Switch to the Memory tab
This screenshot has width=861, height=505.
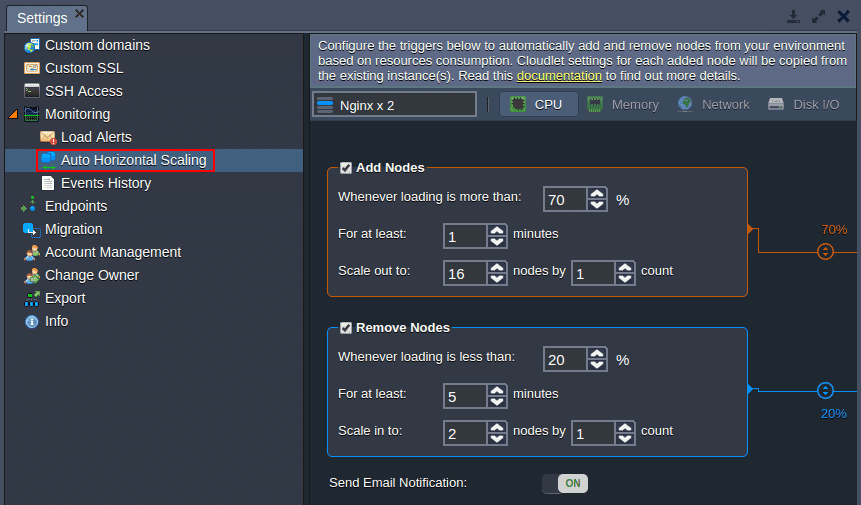623,104
